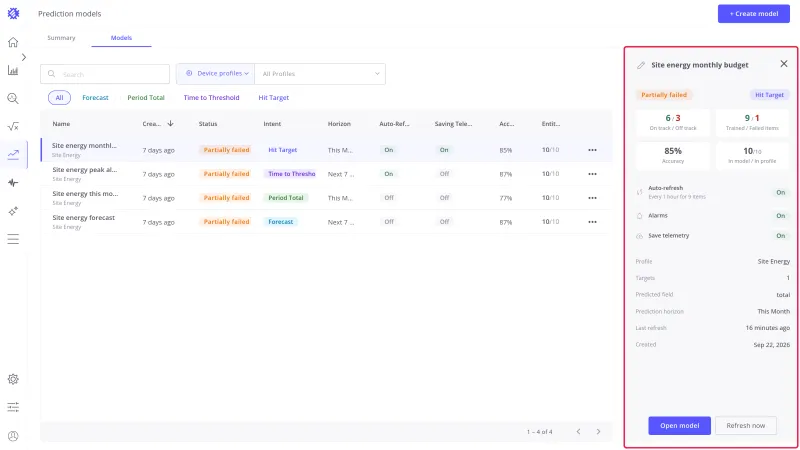Image resolution: width=800 pixels, height=450 pixels.
Task: Select the All filter chip
Action: [x=59, y=97]
